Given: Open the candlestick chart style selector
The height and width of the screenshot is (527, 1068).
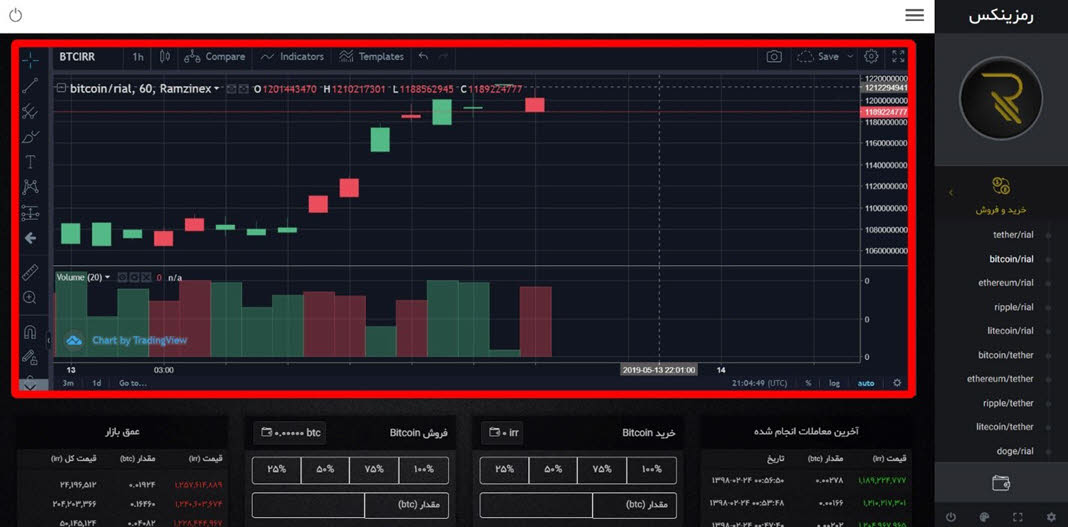Looking at the screenshot, I should 164,57.
